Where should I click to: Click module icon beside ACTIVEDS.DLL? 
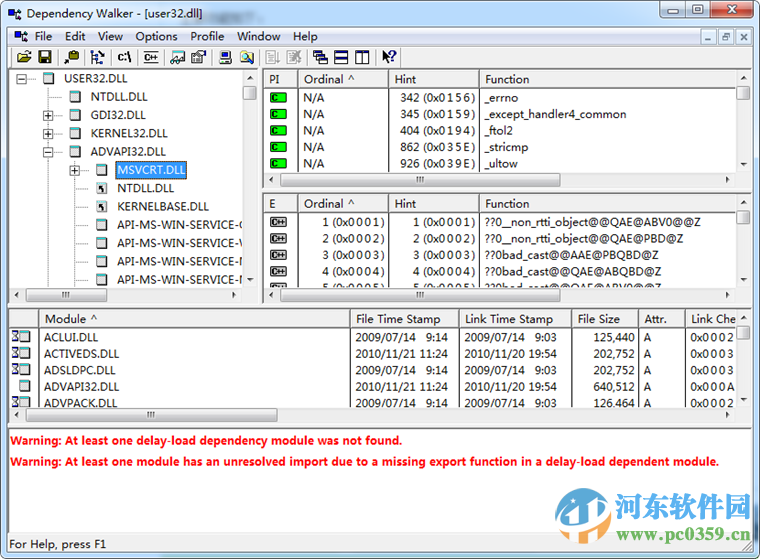coord(21,353)
